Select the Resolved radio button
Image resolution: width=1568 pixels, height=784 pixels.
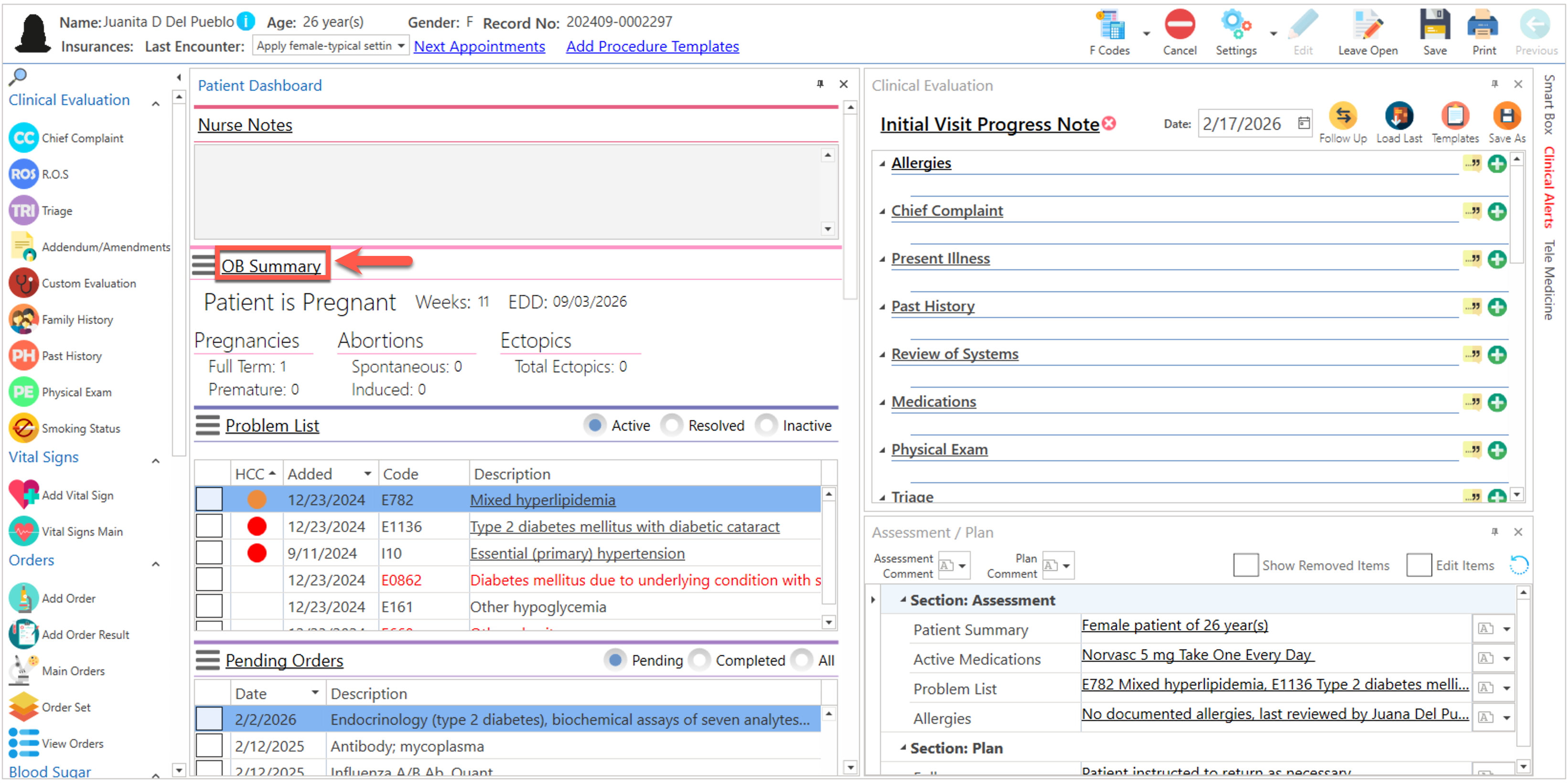click(671, 424)
